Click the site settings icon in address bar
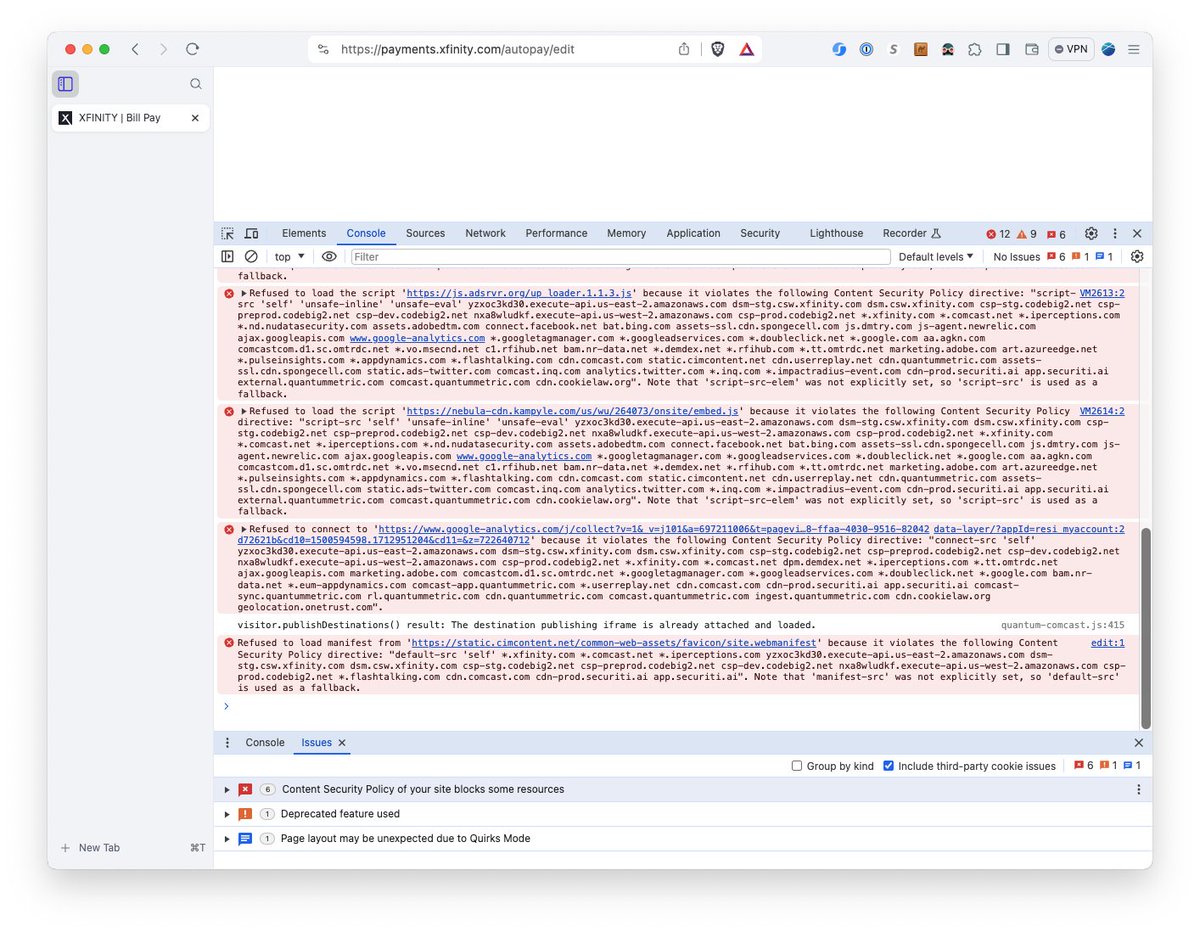 (323, 49)
